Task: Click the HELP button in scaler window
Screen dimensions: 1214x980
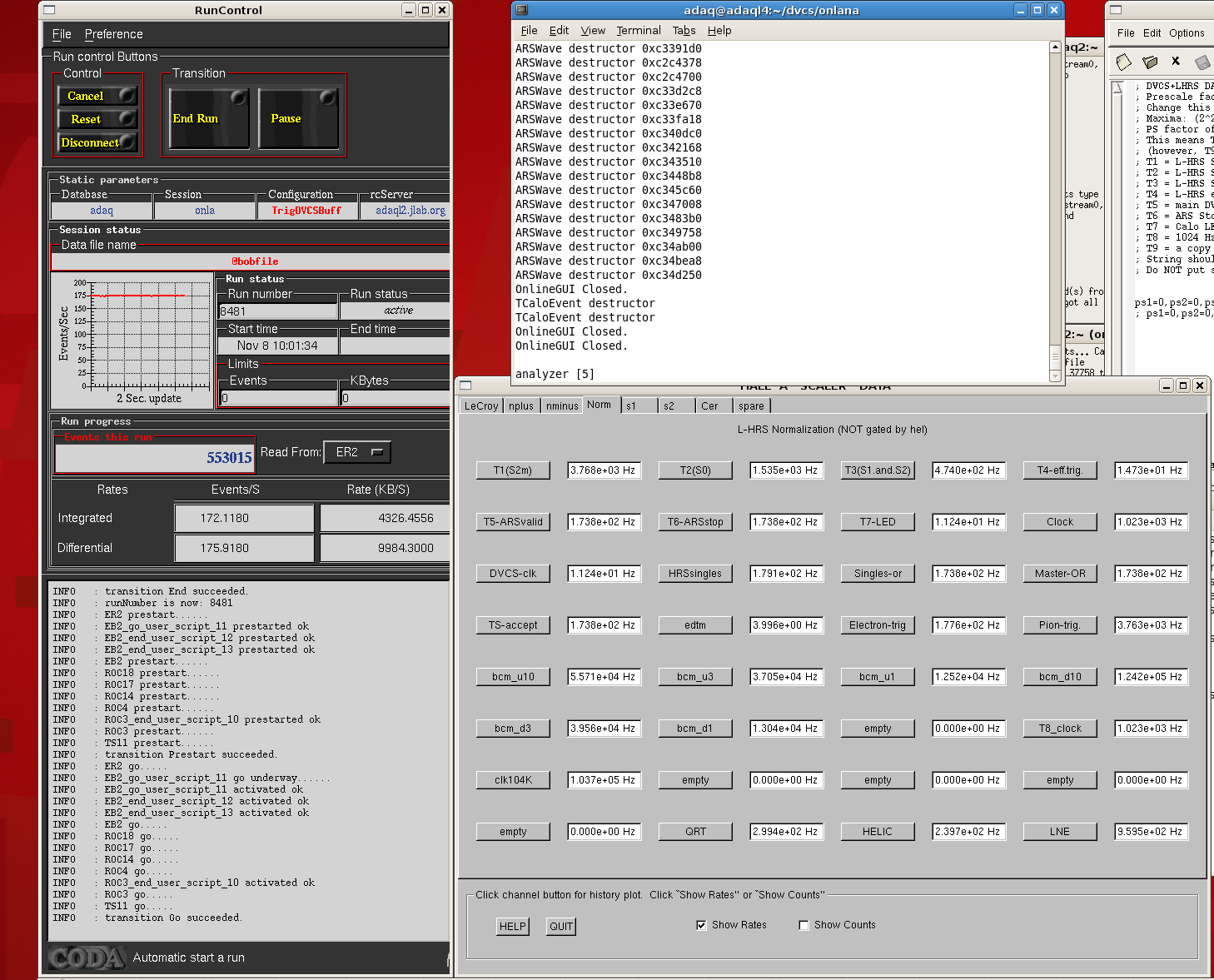Action: pyautogui.click(x=512, y=927)
